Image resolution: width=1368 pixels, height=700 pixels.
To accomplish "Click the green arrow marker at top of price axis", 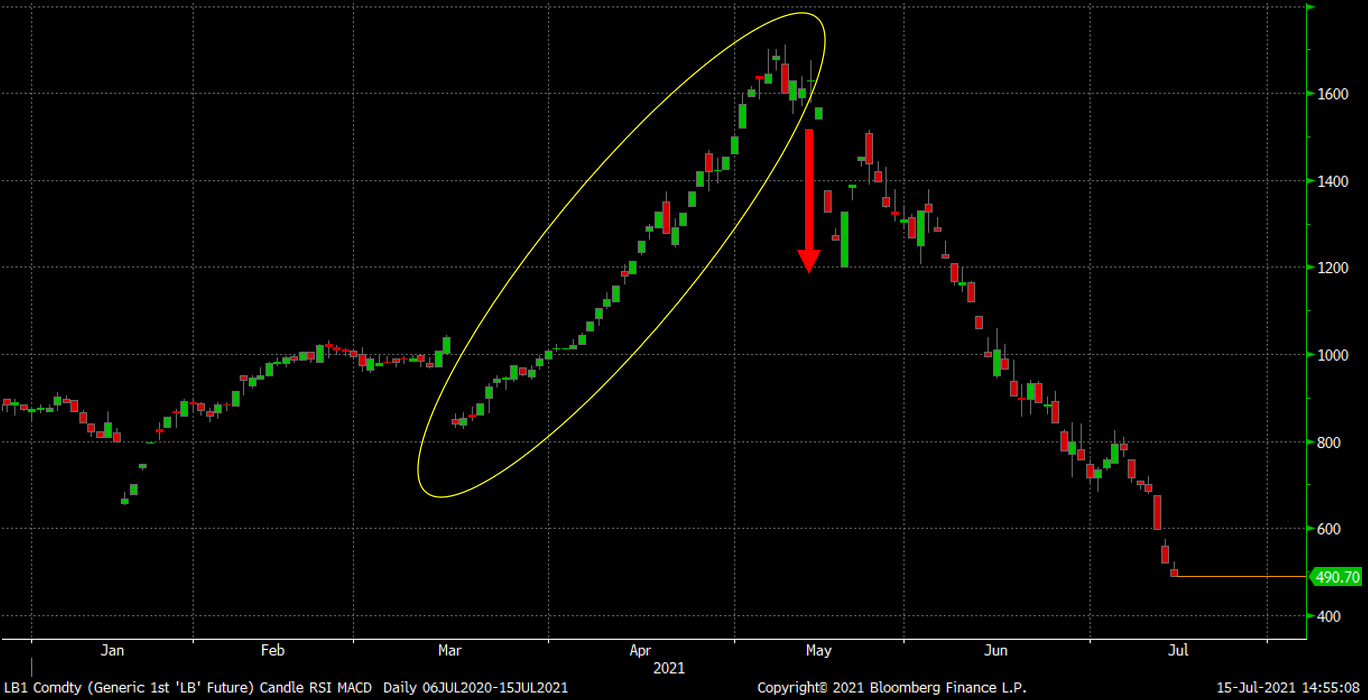I will [x=1310, y=7].
